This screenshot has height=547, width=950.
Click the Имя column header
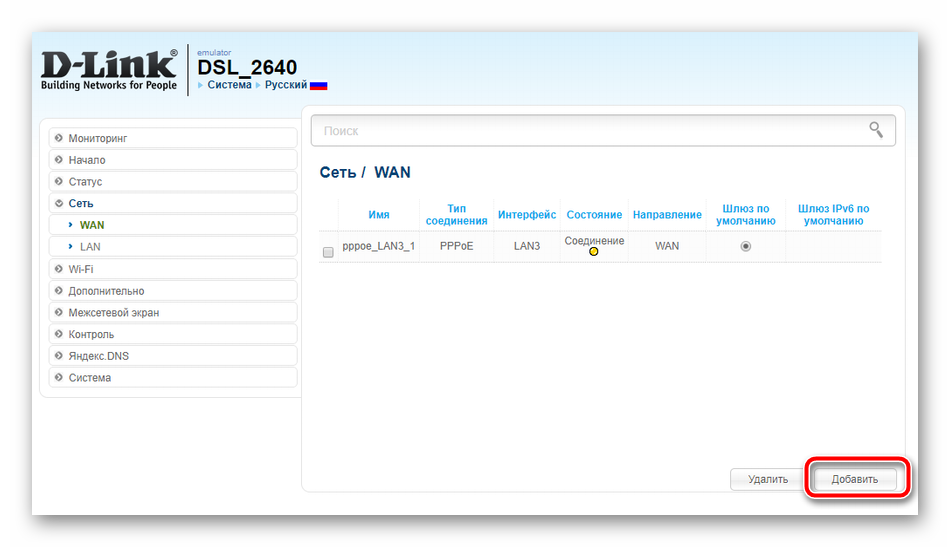(379, 214)
